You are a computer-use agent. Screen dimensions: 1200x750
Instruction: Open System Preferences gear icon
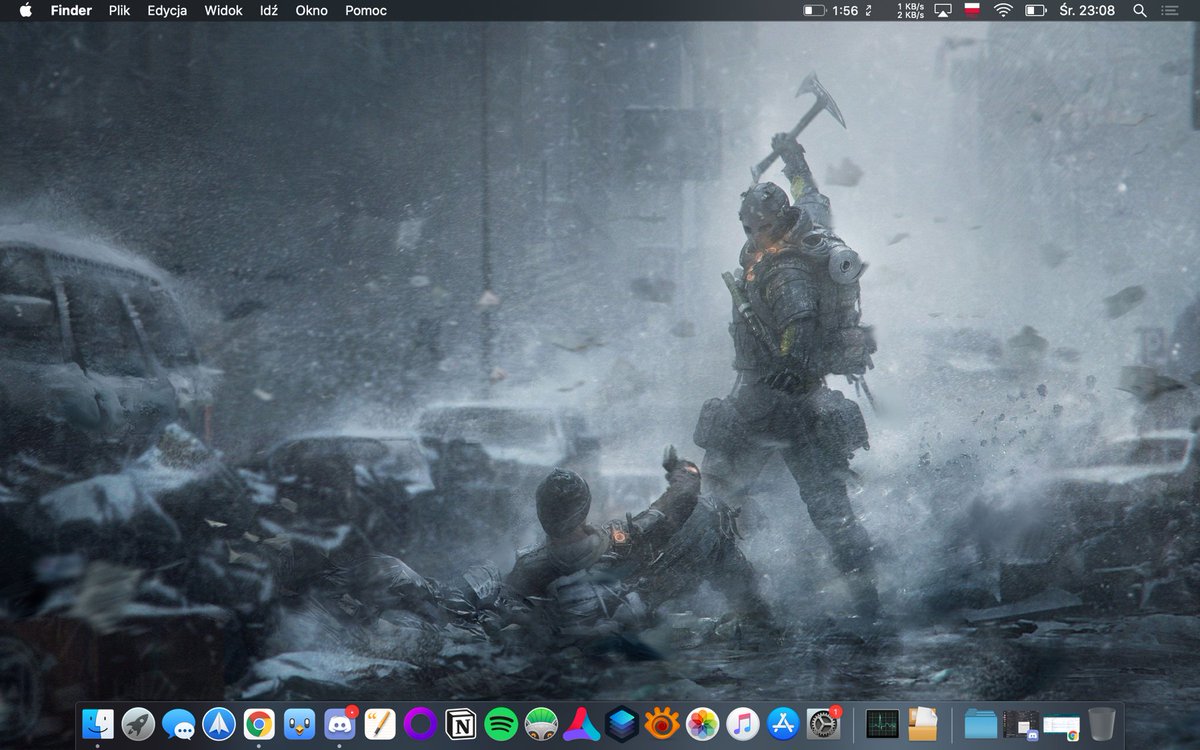pos(824,723)
